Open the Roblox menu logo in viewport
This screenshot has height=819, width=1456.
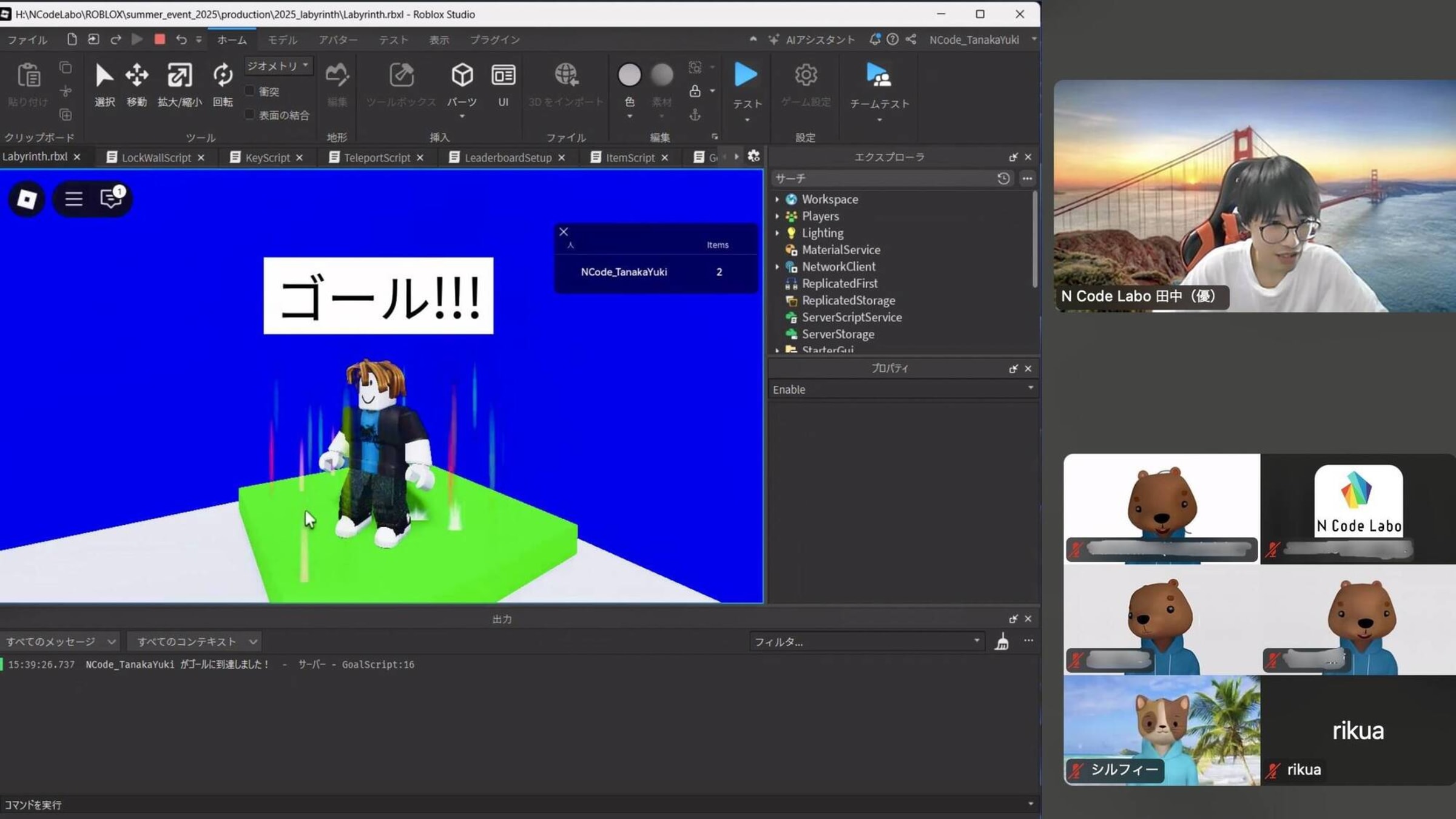[27, 199]
